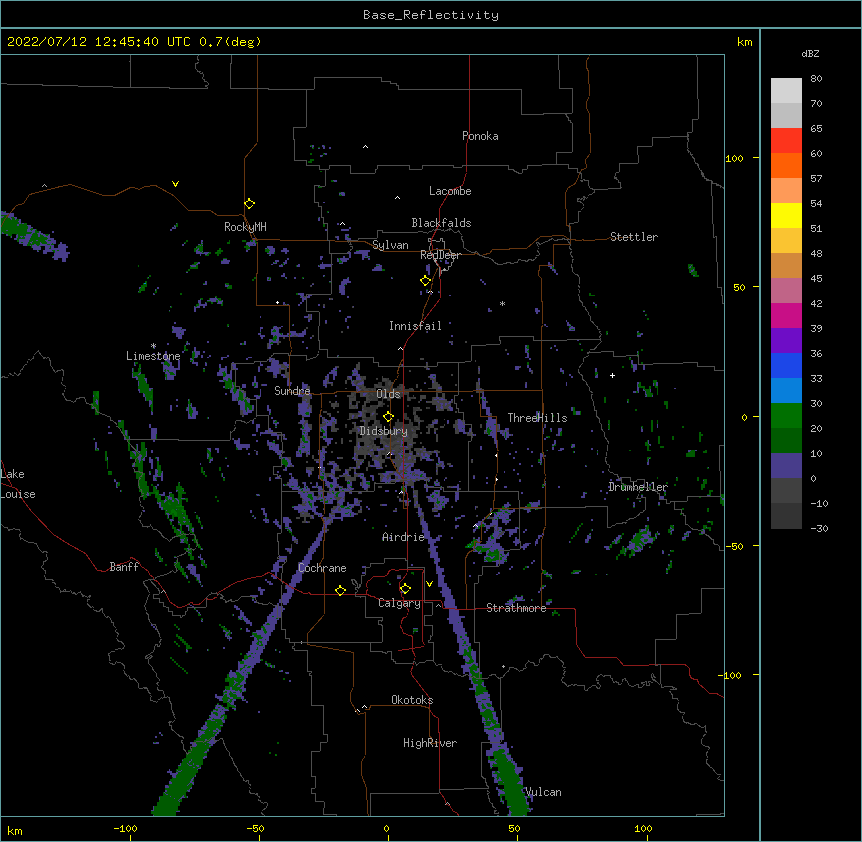
Task: Click the yellow diamond marker above RockyMH
Action: 250,204
